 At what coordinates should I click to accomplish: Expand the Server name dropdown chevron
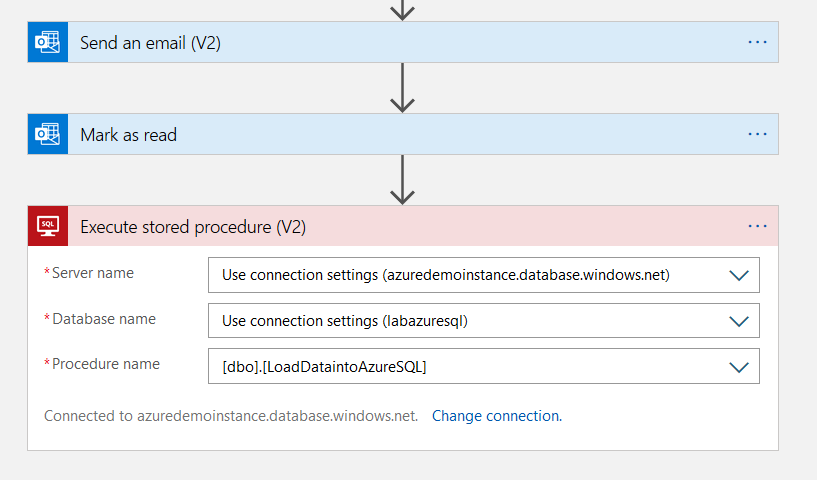(x=739, y=275)
